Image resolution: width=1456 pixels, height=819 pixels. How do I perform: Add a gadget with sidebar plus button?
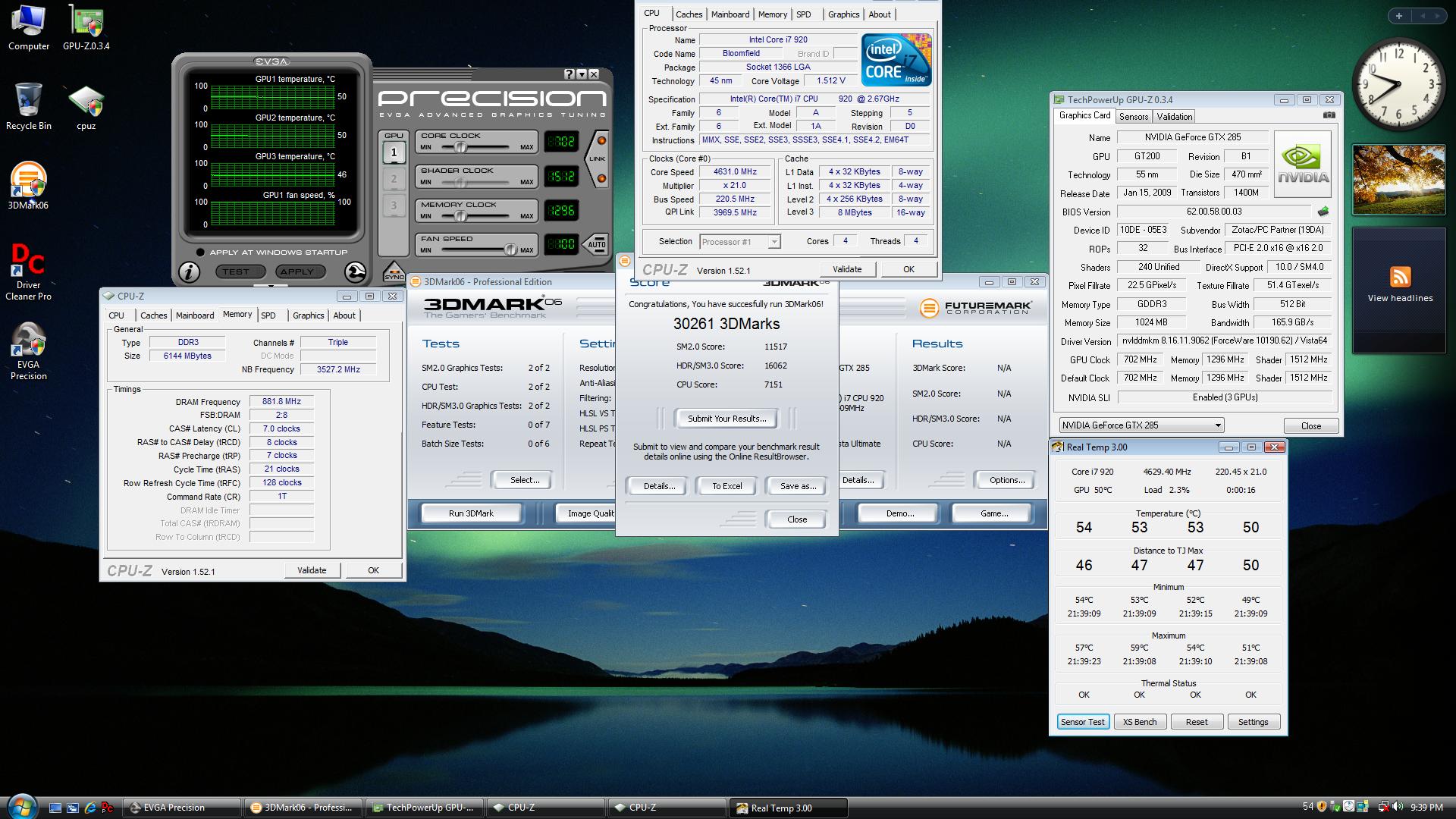(x=1398, y=15)
